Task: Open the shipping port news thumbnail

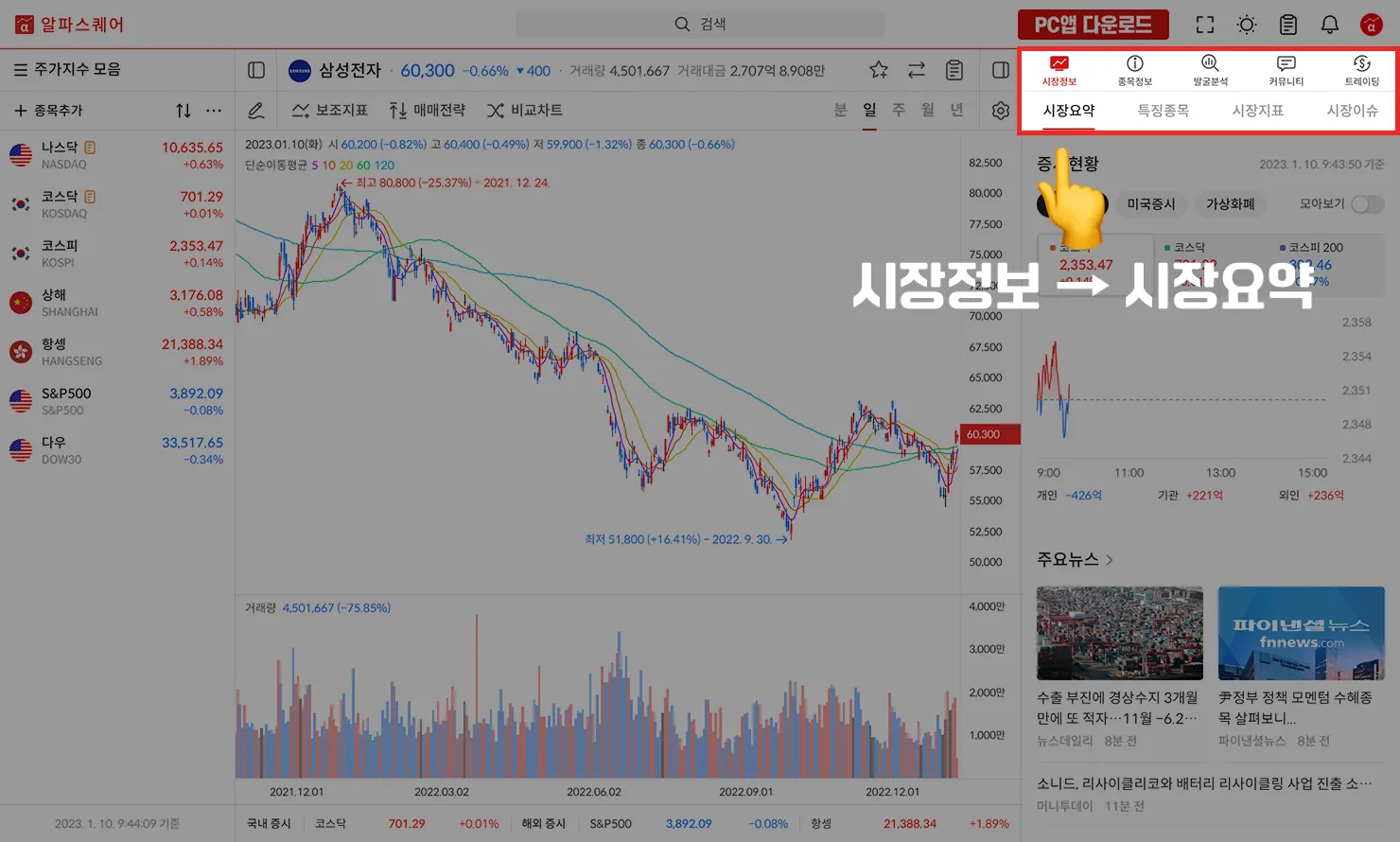Action: click(x=1120, y=633)
